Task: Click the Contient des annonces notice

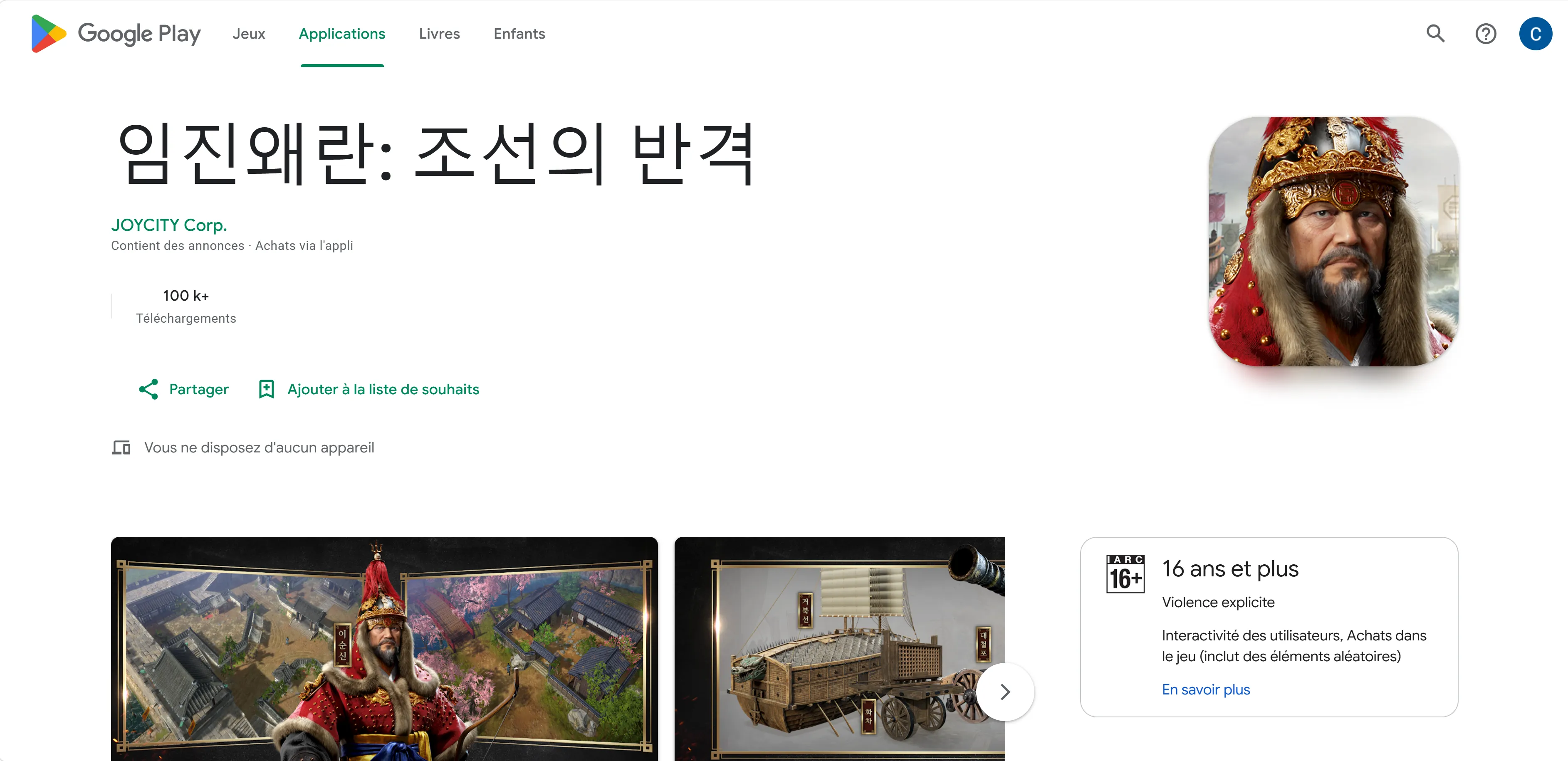Action: (178, 245)
